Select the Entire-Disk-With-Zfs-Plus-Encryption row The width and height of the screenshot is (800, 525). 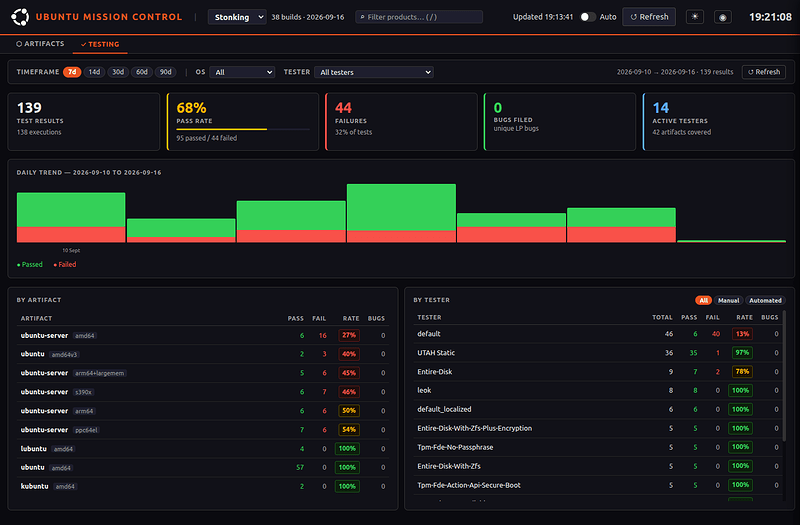tap(597, 428)
